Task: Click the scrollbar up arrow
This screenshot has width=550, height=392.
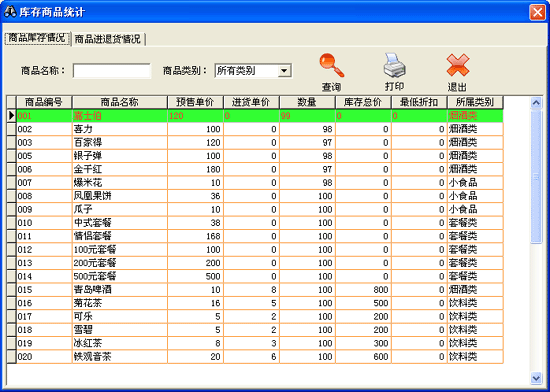Action: point(536,103)
